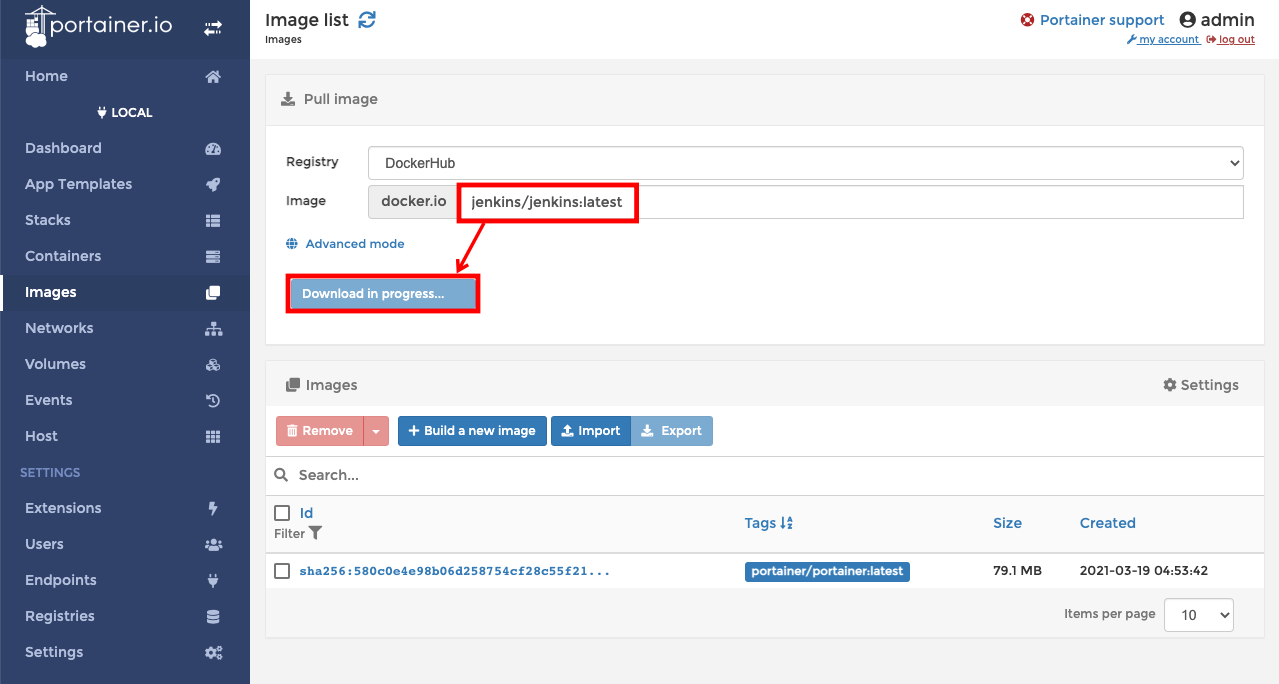This screenshot has height=684, width=1279.
Task: Click the Export button
Action: [672, 431]
